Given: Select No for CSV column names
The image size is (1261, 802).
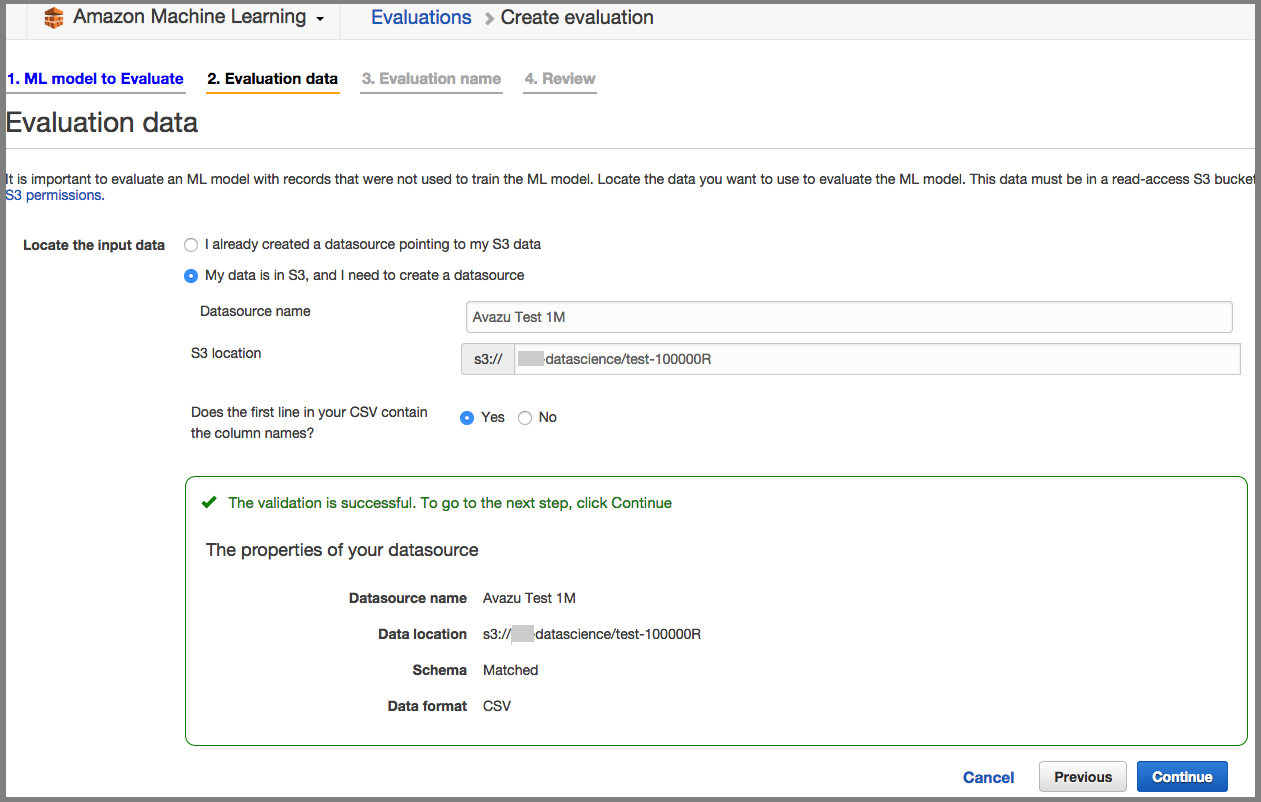Looking at the screenshot, I should click(x=525, y=418).
